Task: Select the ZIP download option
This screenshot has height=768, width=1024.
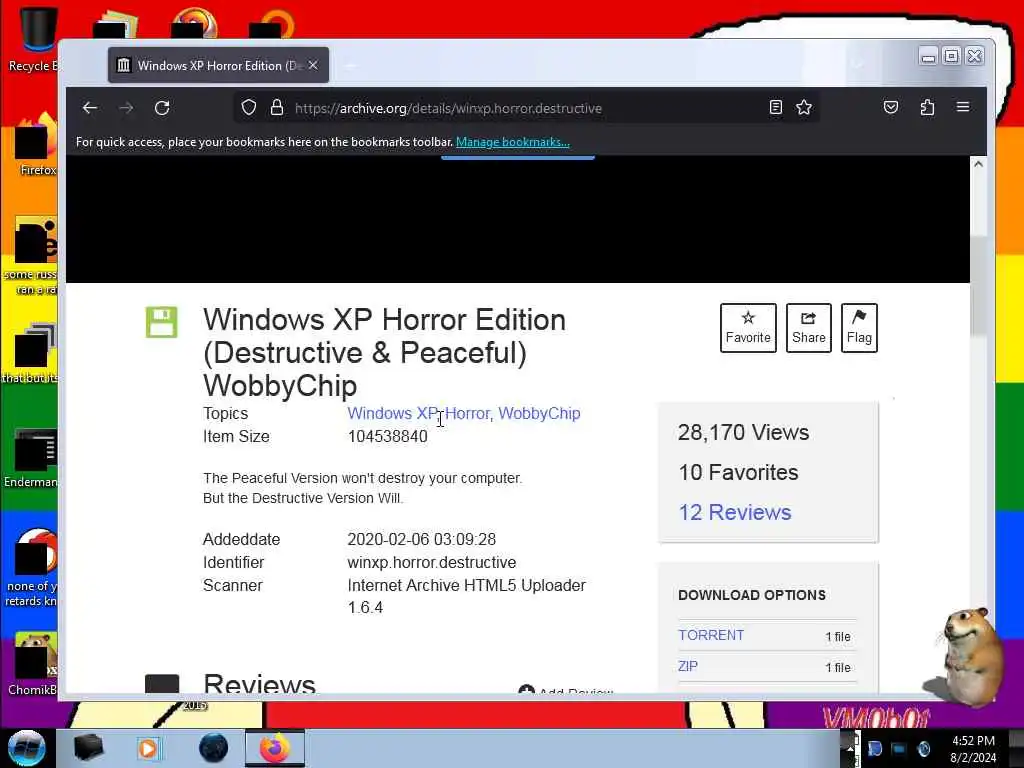Action: click(688, 666)
